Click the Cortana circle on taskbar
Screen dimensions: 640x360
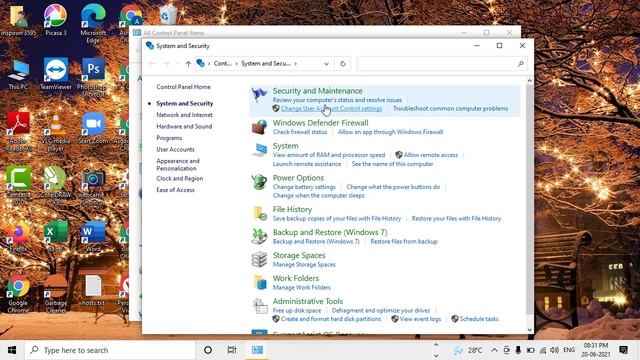[208, 350]
